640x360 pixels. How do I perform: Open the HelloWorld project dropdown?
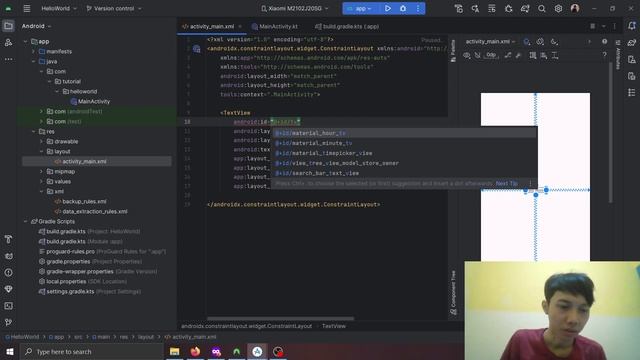tap(59, 8)
